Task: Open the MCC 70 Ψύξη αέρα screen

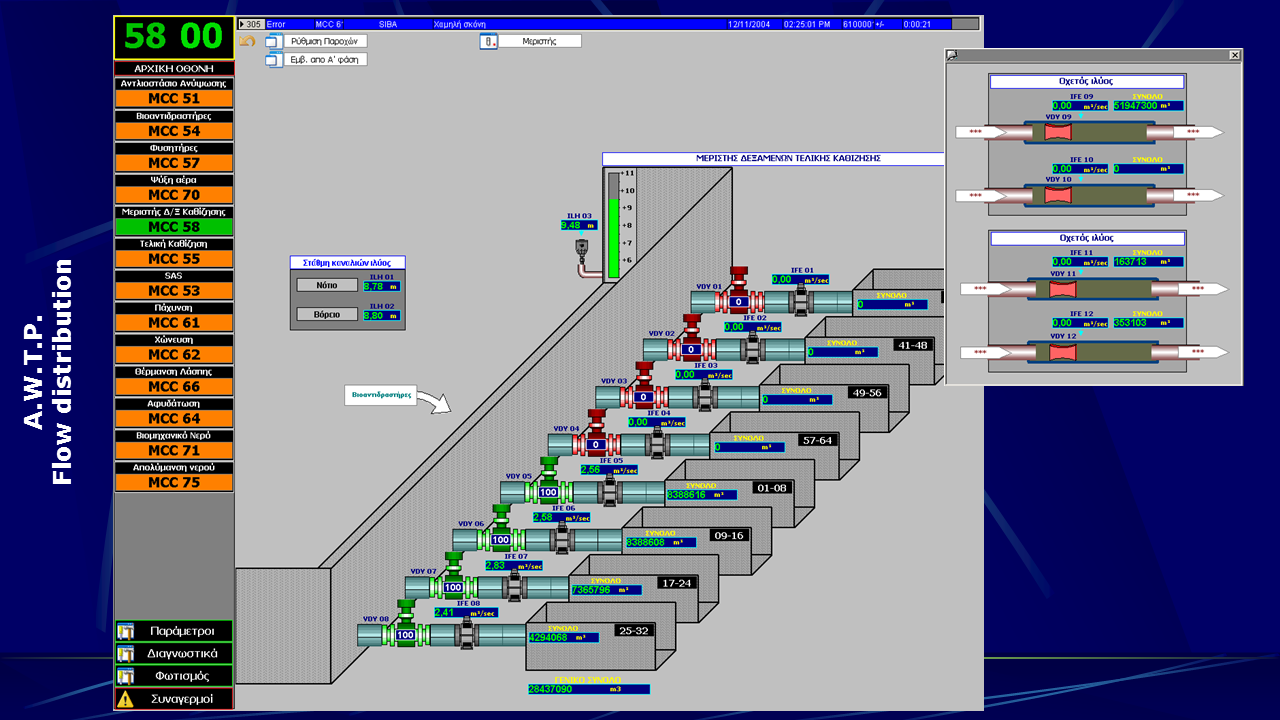Action: 174,195
